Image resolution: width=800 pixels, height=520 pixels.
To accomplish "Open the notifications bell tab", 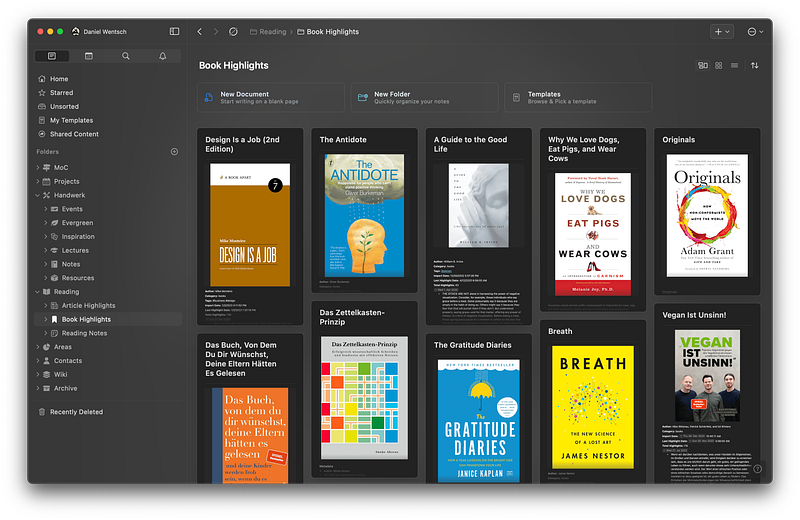I will [x=163, y=56].
